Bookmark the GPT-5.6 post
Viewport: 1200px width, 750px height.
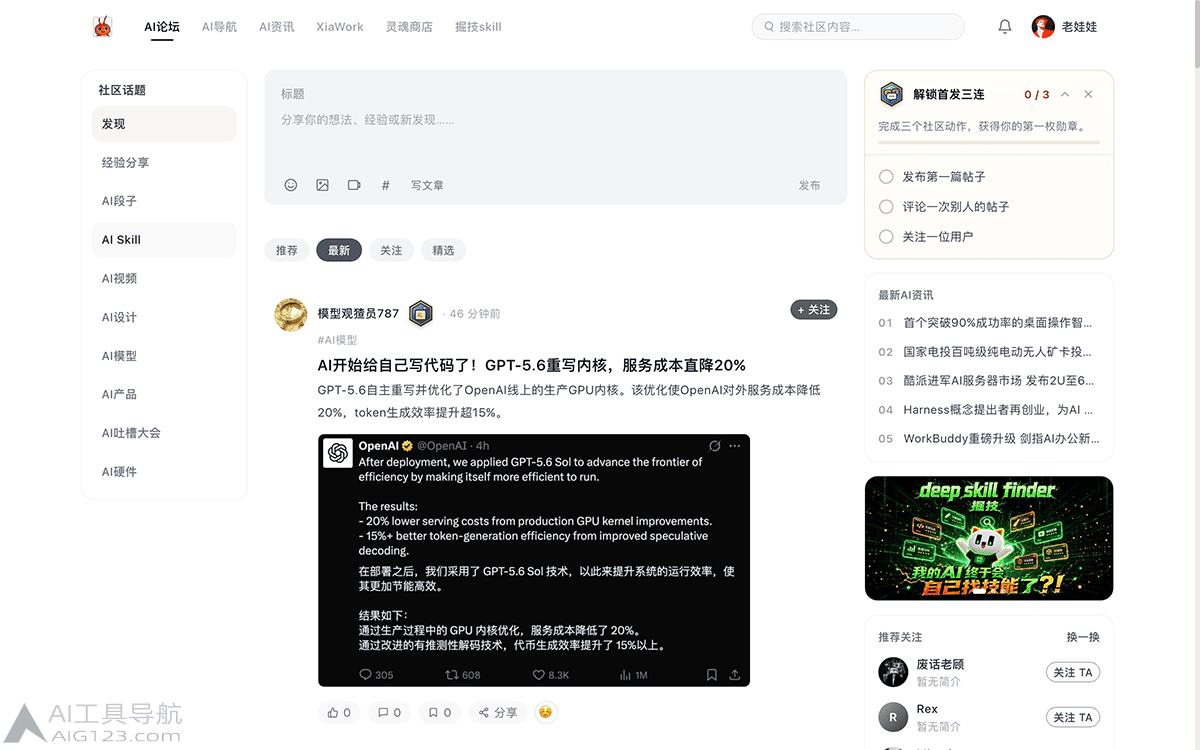click(439, 712)
